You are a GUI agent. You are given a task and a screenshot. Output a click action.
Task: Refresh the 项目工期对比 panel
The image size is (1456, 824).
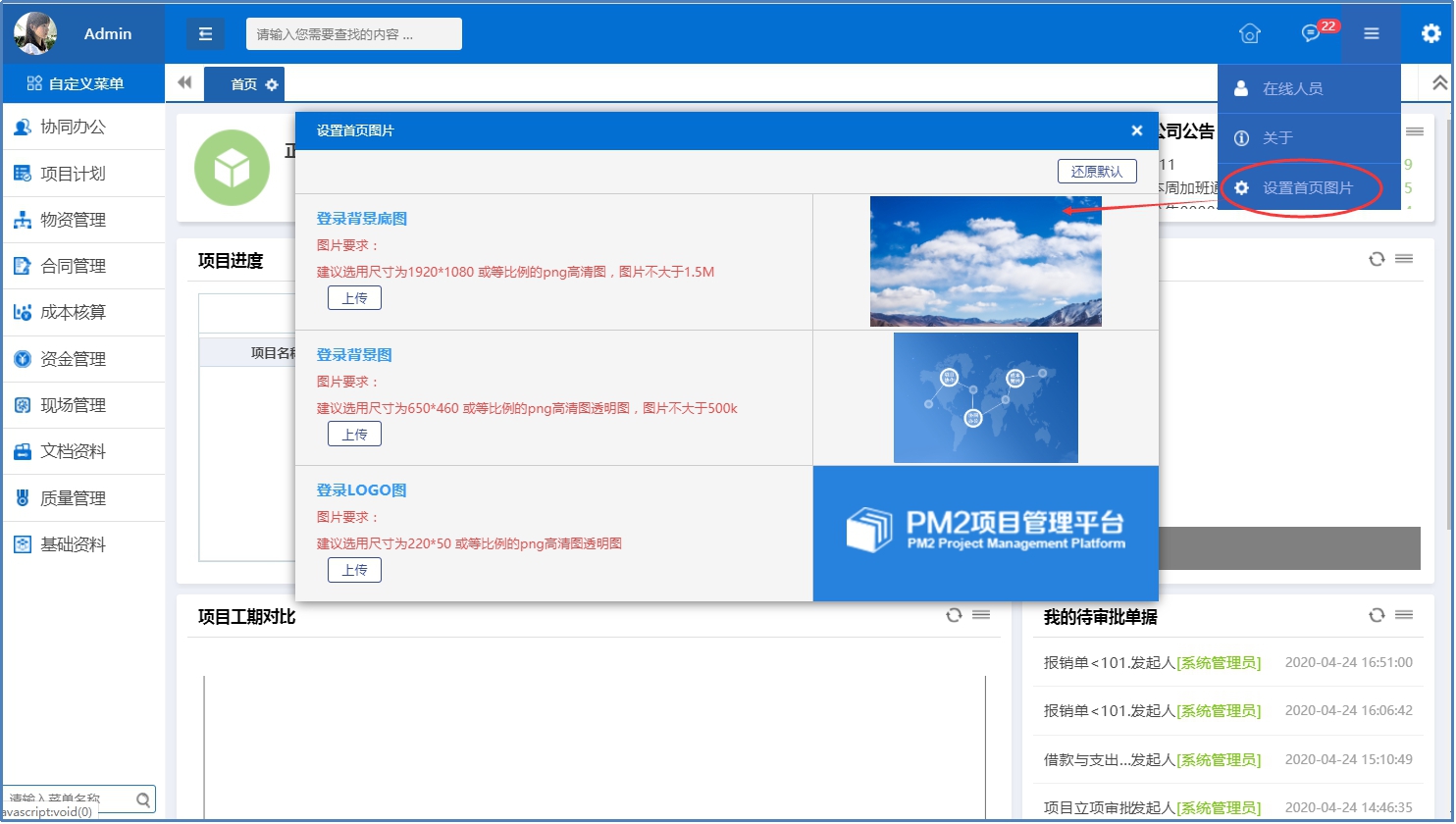point(953,615)
